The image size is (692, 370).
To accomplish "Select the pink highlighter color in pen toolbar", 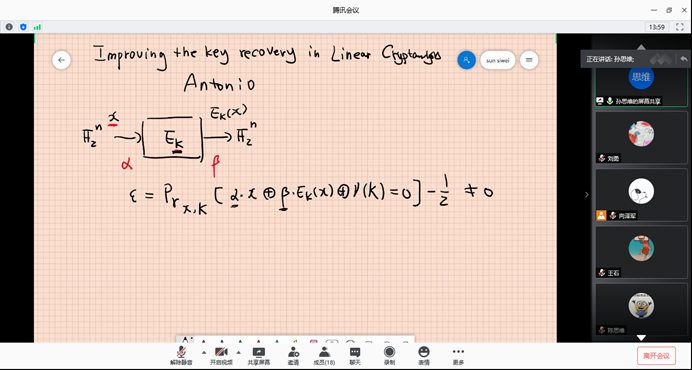I will pos(314,341).
